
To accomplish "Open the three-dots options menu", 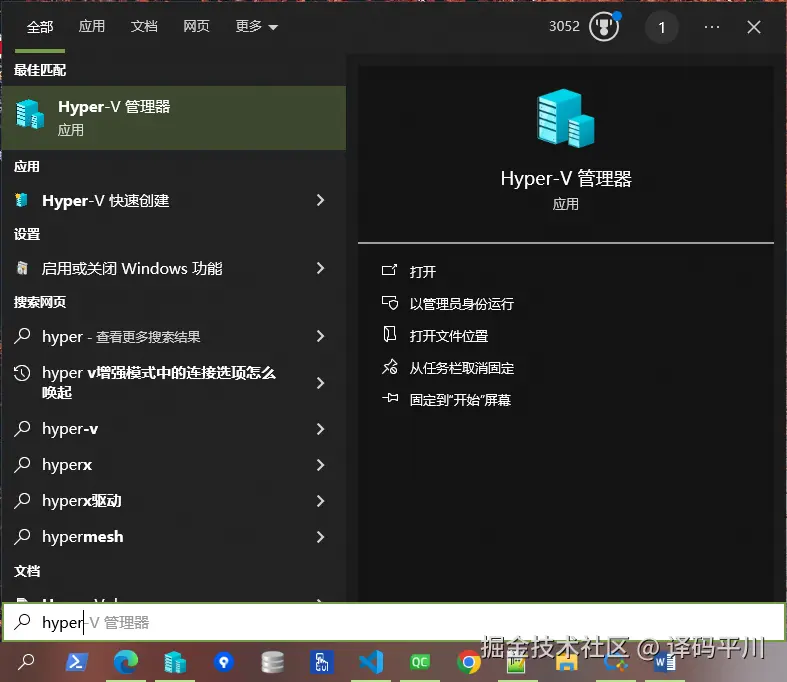I will [x=712, y=27].
